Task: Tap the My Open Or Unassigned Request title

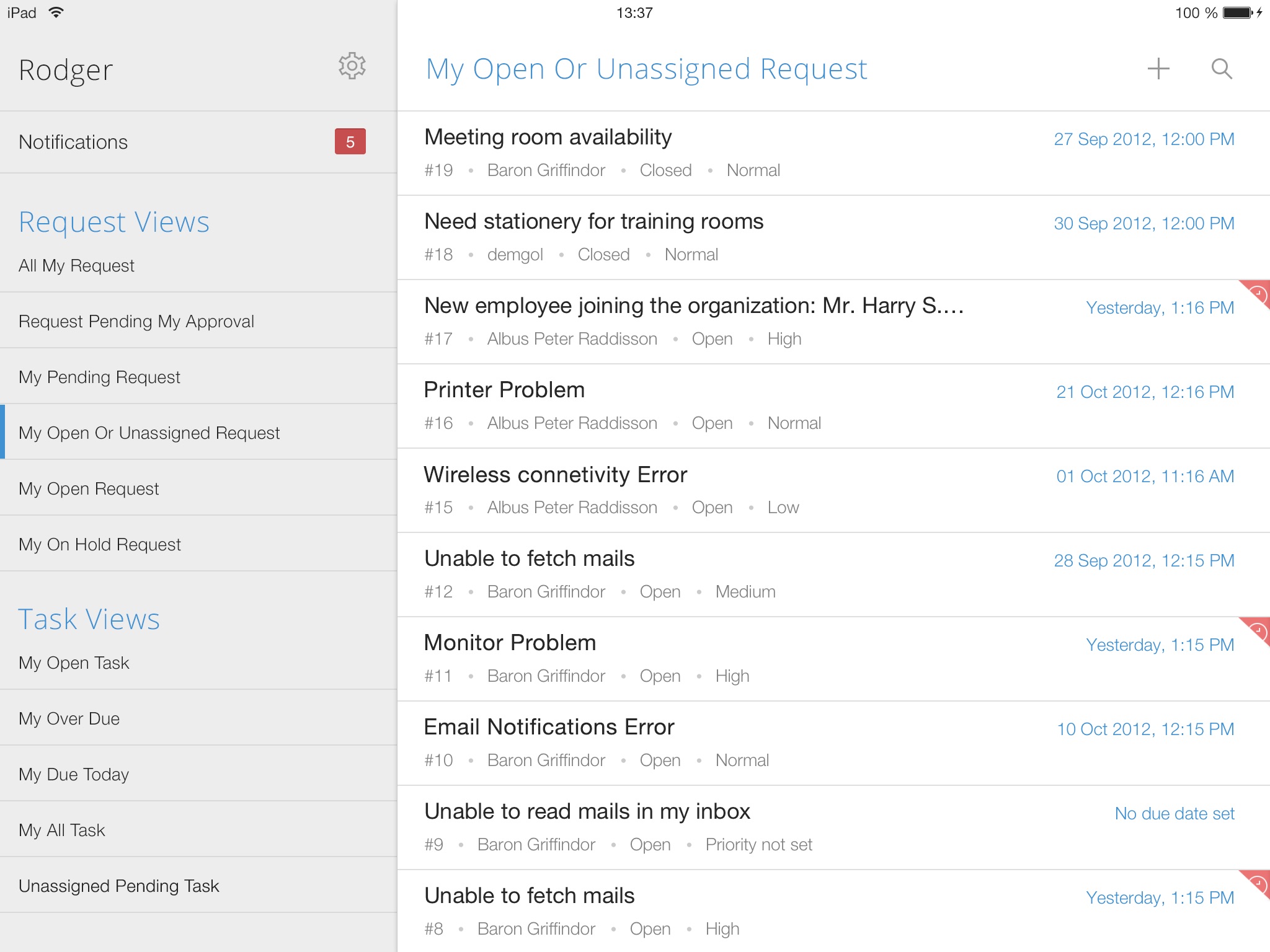Action: (x=646, y=69)
